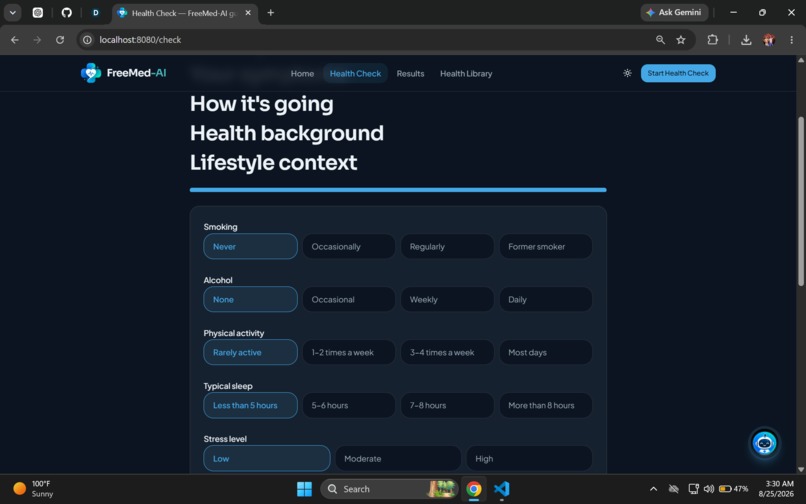Go to Home in the navigation bar

(x=302, y=74)
